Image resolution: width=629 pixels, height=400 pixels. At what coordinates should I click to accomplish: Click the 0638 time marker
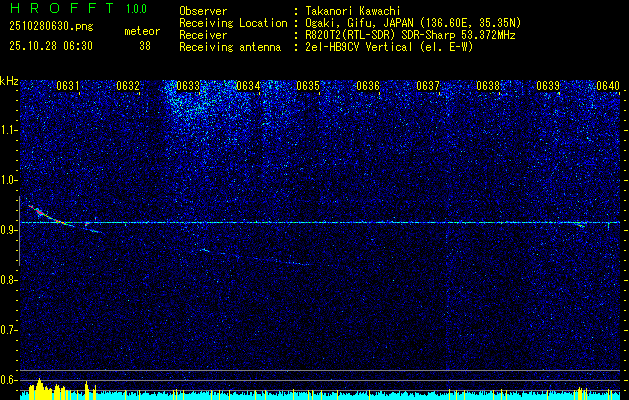tap(488, 85)
